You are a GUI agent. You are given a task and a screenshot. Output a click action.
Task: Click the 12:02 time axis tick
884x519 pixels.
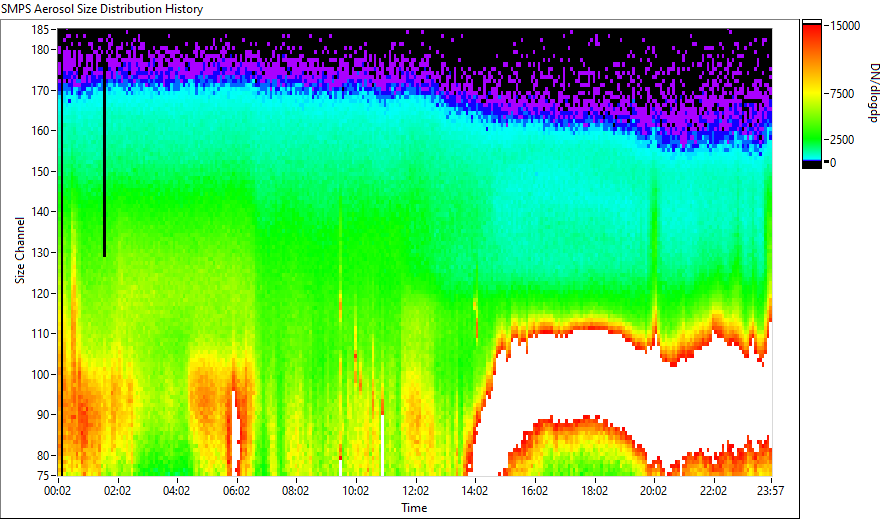(416, 491)
